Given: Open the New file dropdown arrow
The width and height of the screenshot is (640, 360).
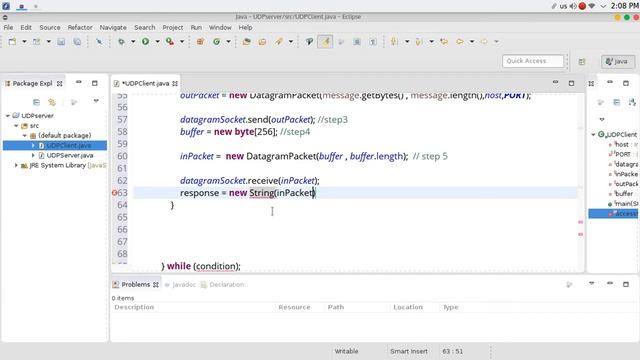Looking at the screenshot, I should 24,42.
